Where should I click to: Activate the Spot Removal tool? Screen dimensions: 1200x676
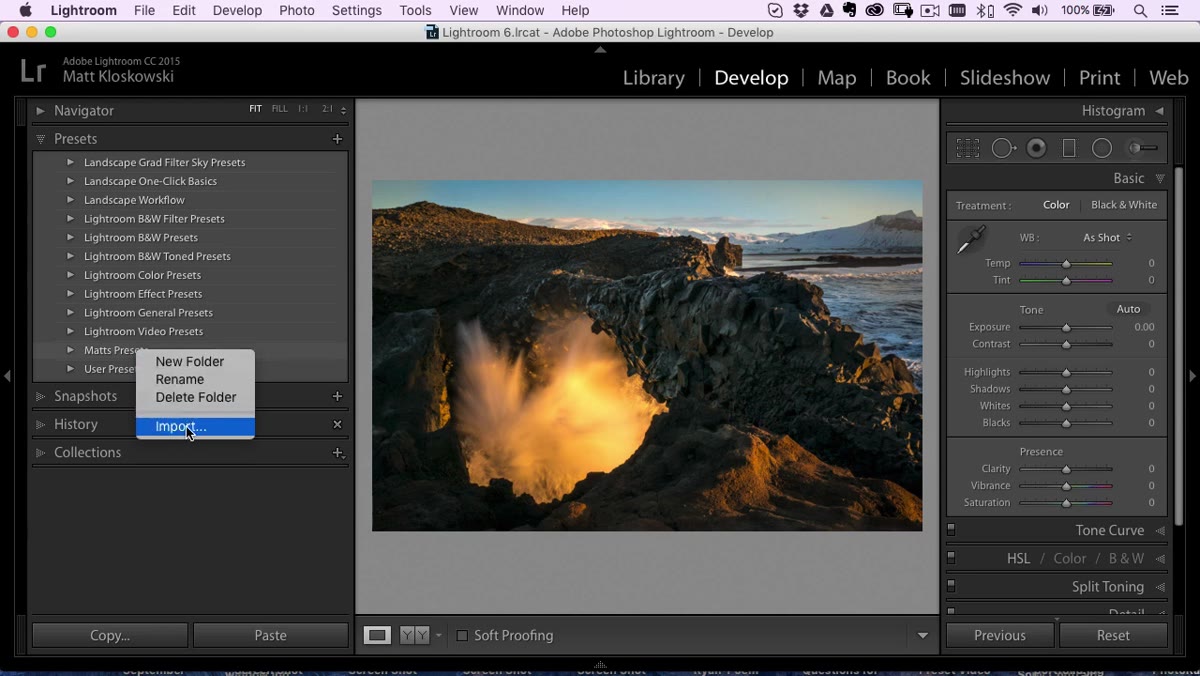coord(1003,148)
